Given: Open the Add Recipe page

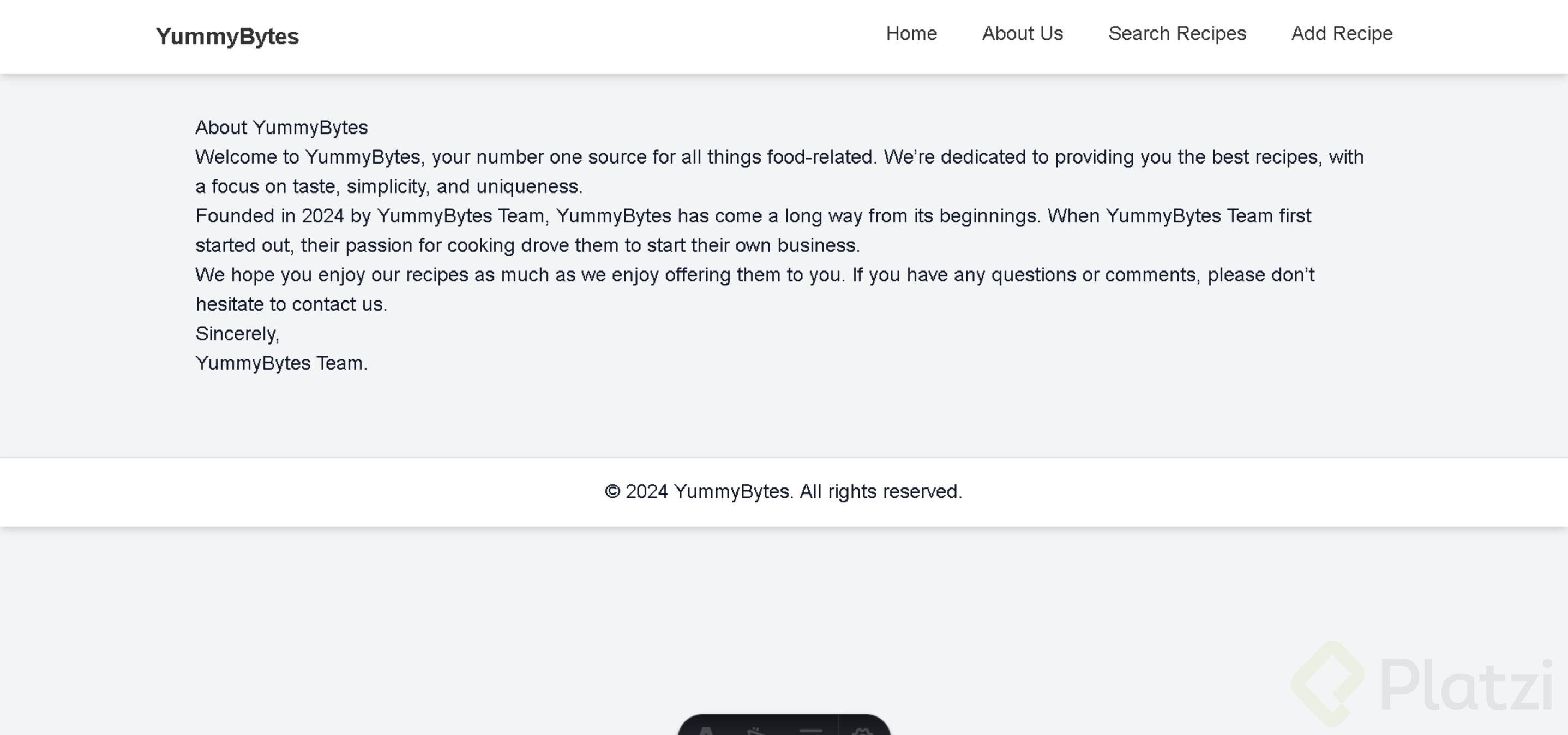Looking at the screenshot, I should (1342, 33).
